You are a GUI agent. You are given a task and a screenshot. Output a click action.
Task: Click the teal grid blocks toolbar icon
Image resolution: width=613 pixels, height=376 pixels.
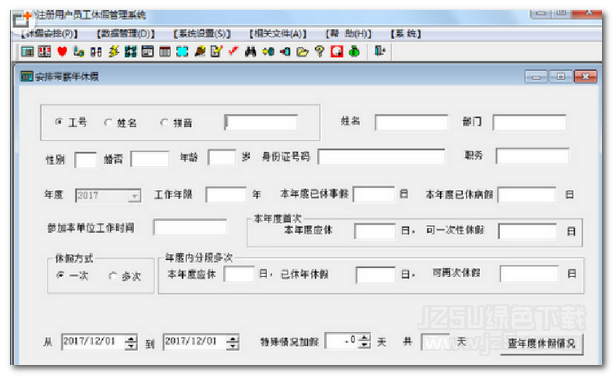click(130, 52)
